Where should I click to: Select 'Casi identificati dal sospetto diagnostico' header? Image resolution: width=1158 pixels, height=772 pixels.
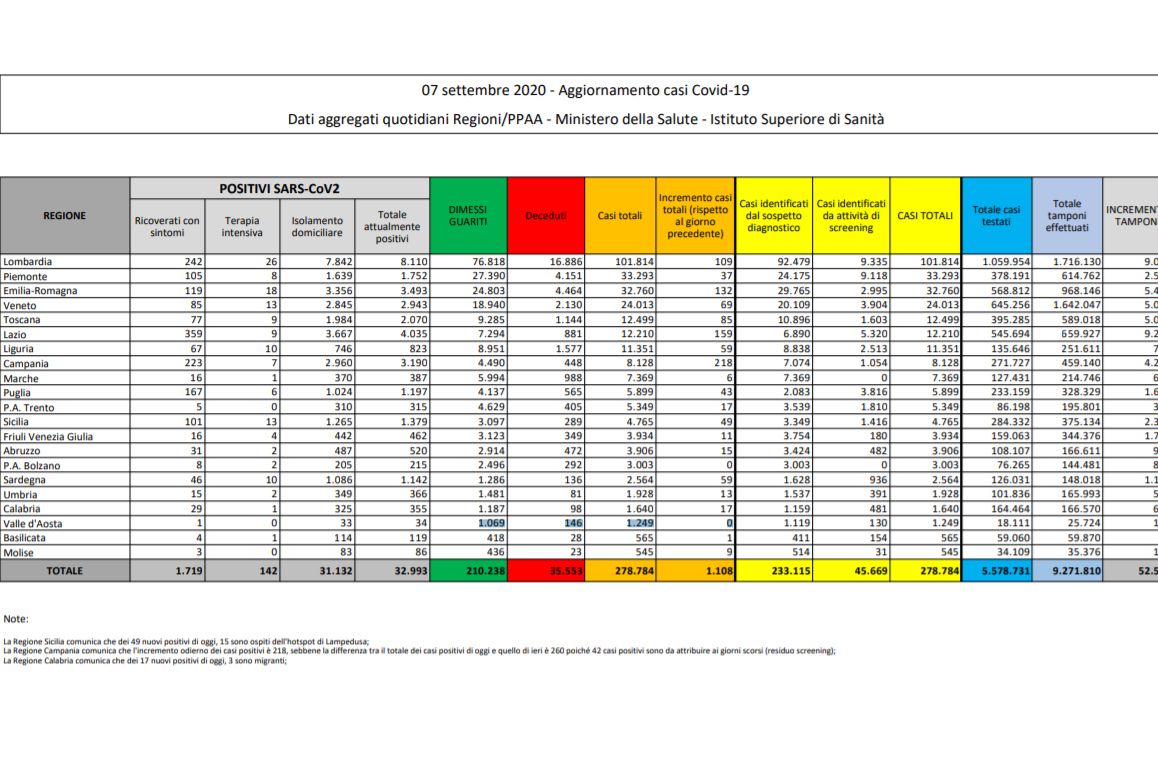point(773,215)
